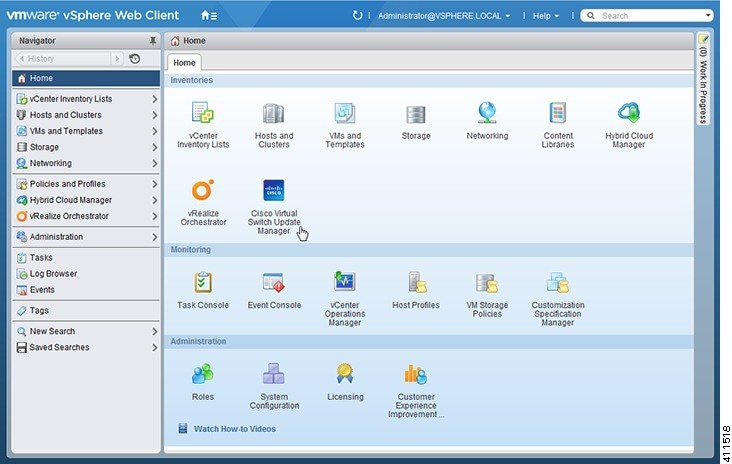This screenshot has width=732, height=464.
Task: Click Watch How-to Videos link
Action: click(x=235, y=429)
